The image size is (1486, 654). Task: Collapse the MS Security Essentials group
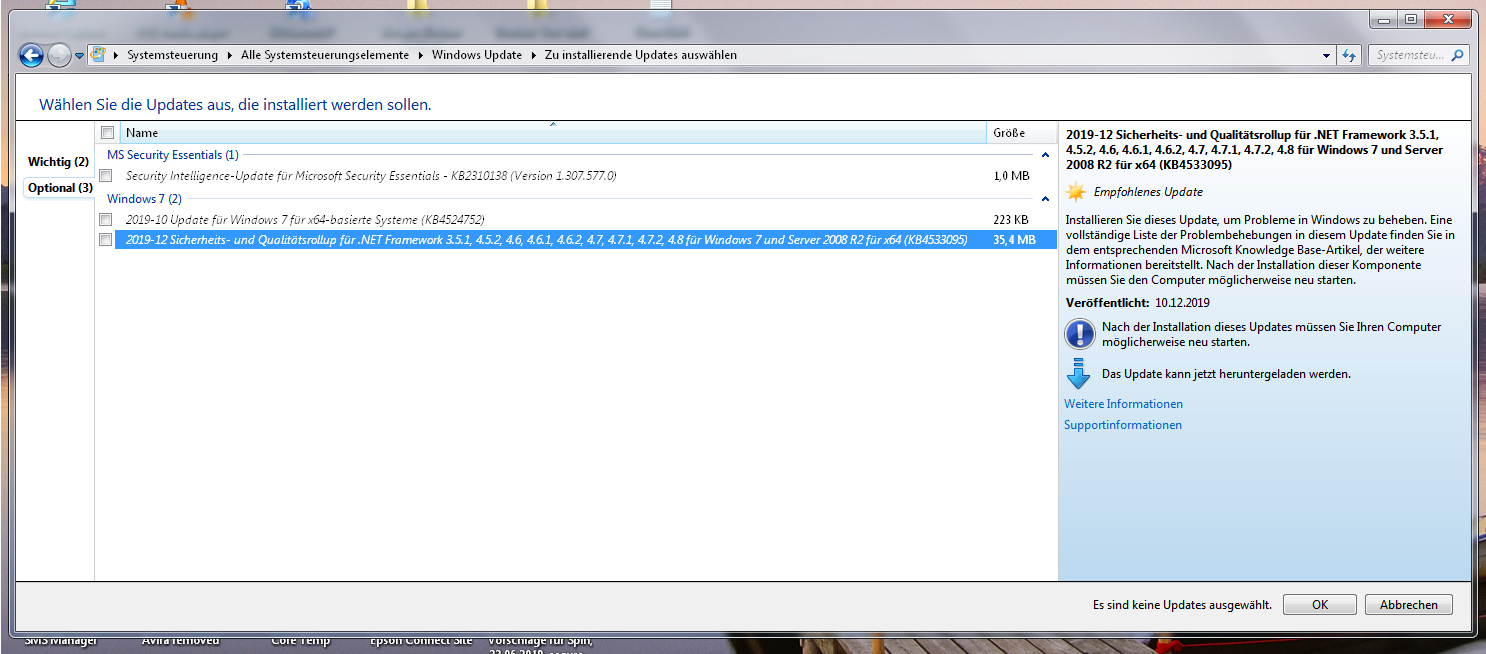click(x=1045, y=155)
